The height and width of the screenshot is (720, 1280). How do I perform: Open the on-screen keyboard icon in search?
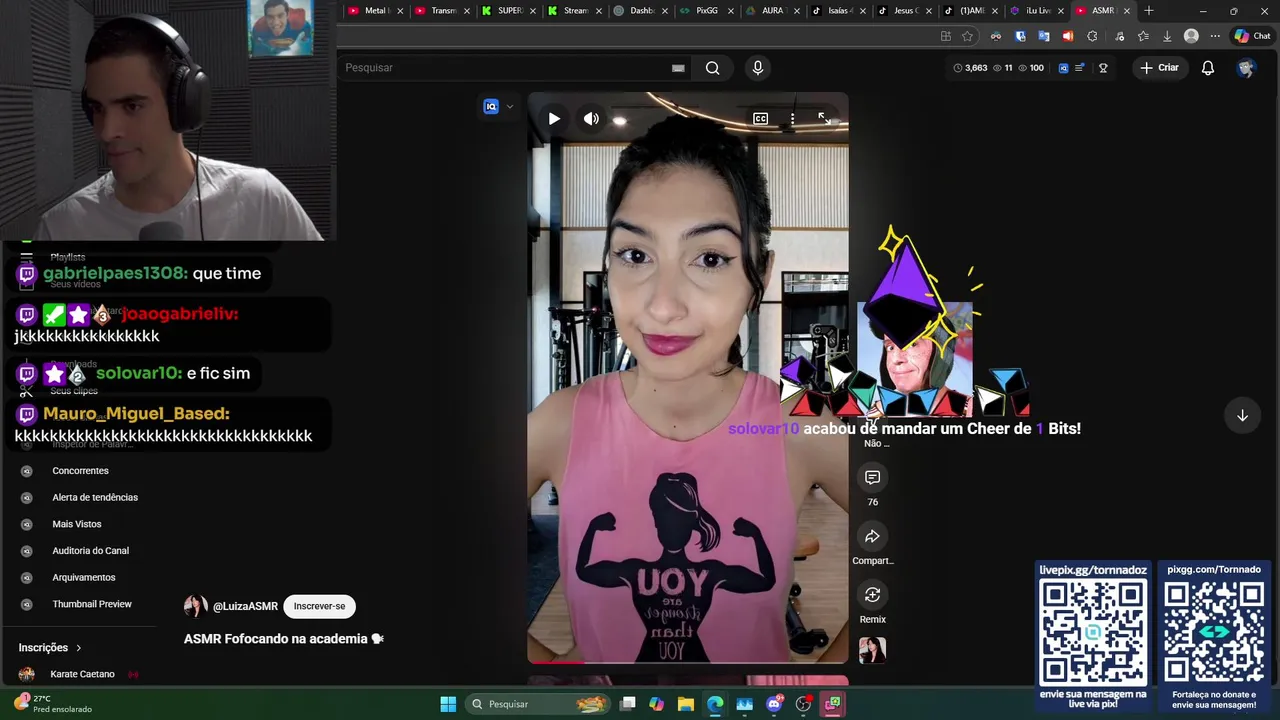point(678,68)
